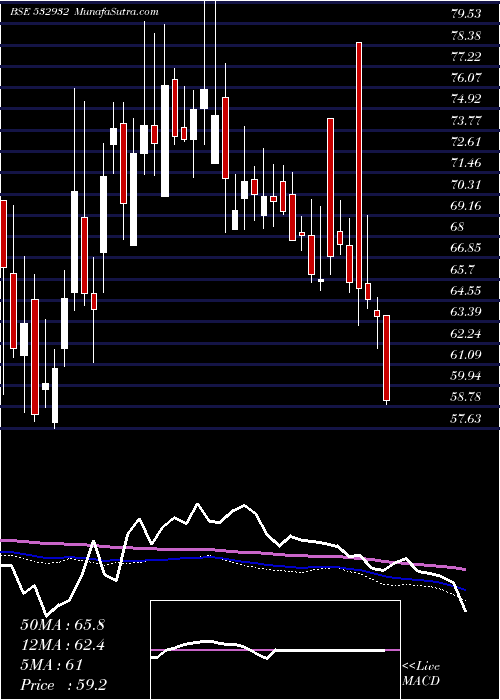Click the 70.31 price axis label
This screenshot has width=500, height=700.
point(466,184)
